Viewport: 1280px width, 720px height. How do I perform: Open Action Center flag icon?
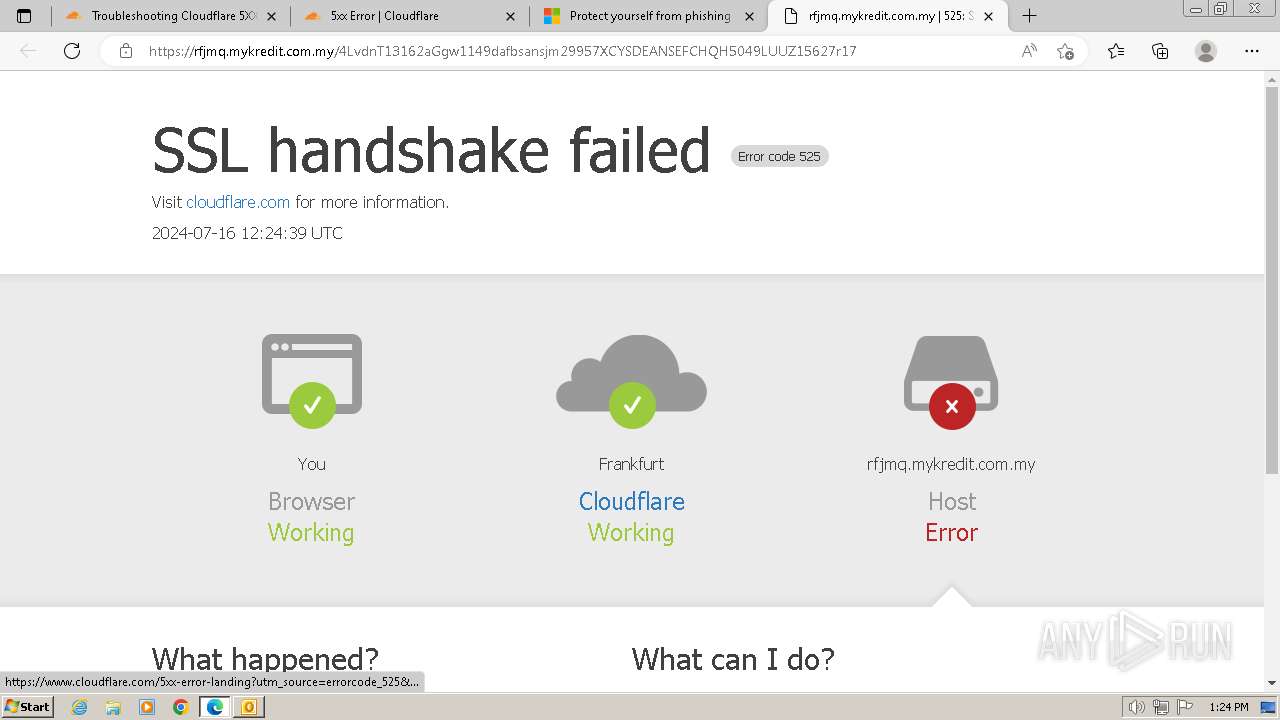[x=1184, y=707]
